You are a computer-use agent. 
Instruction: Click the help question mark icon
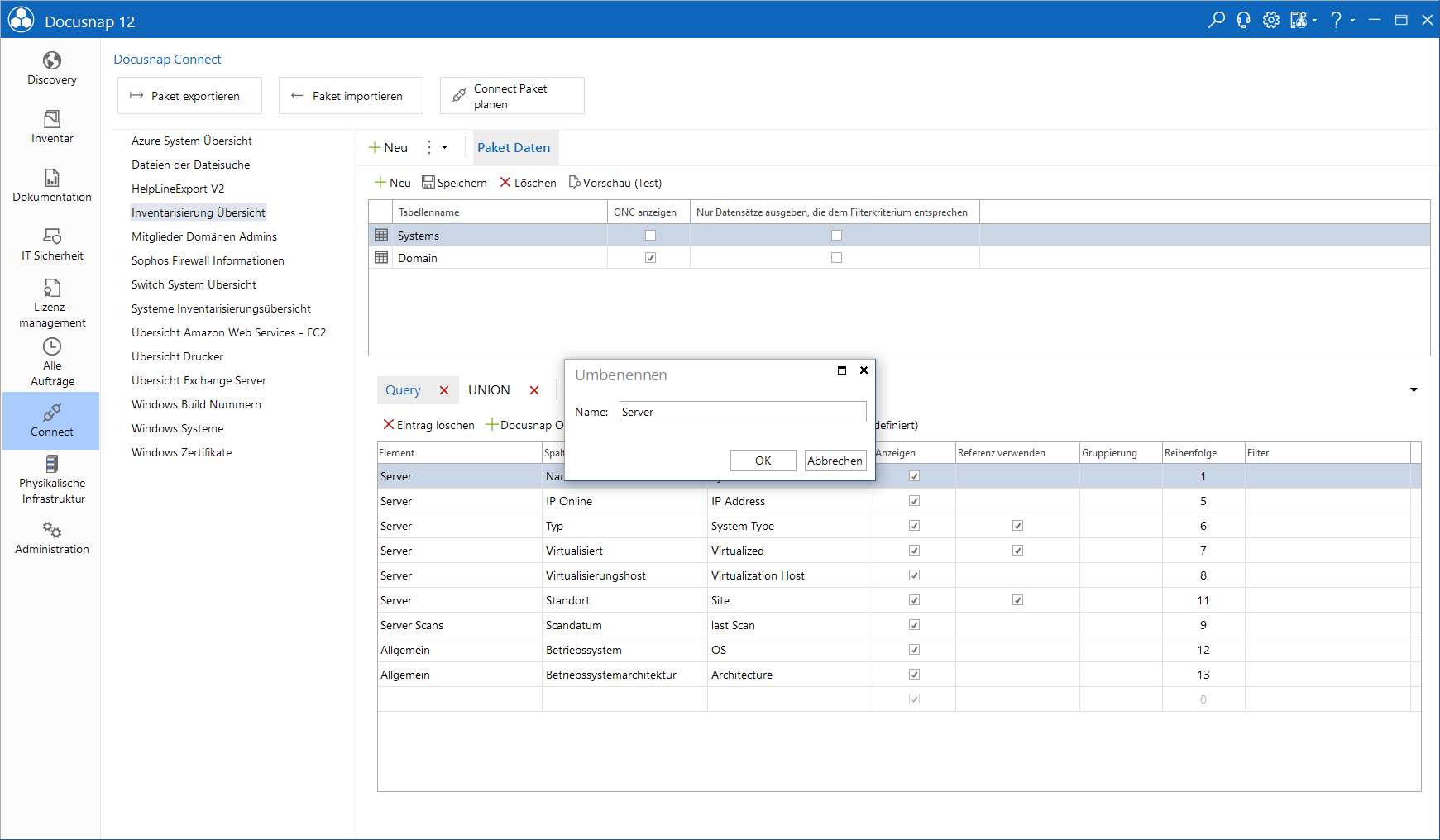[1336, 20]
